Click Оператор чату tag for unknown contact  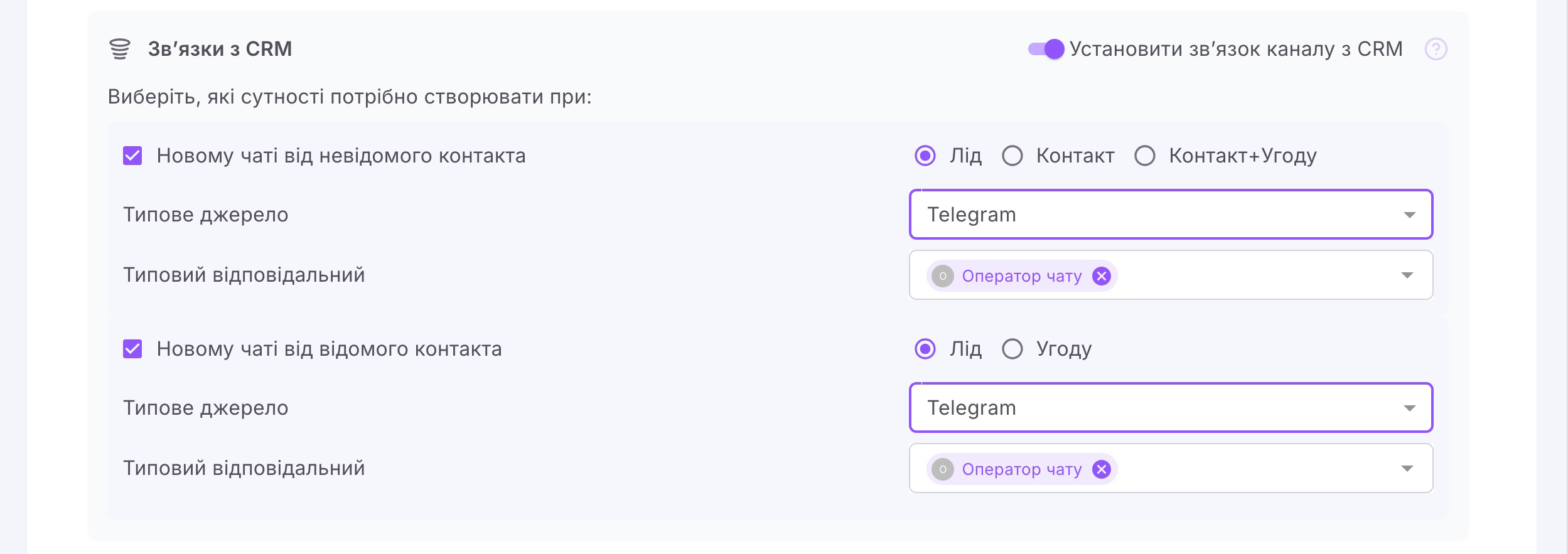(x=1021, y=276)
